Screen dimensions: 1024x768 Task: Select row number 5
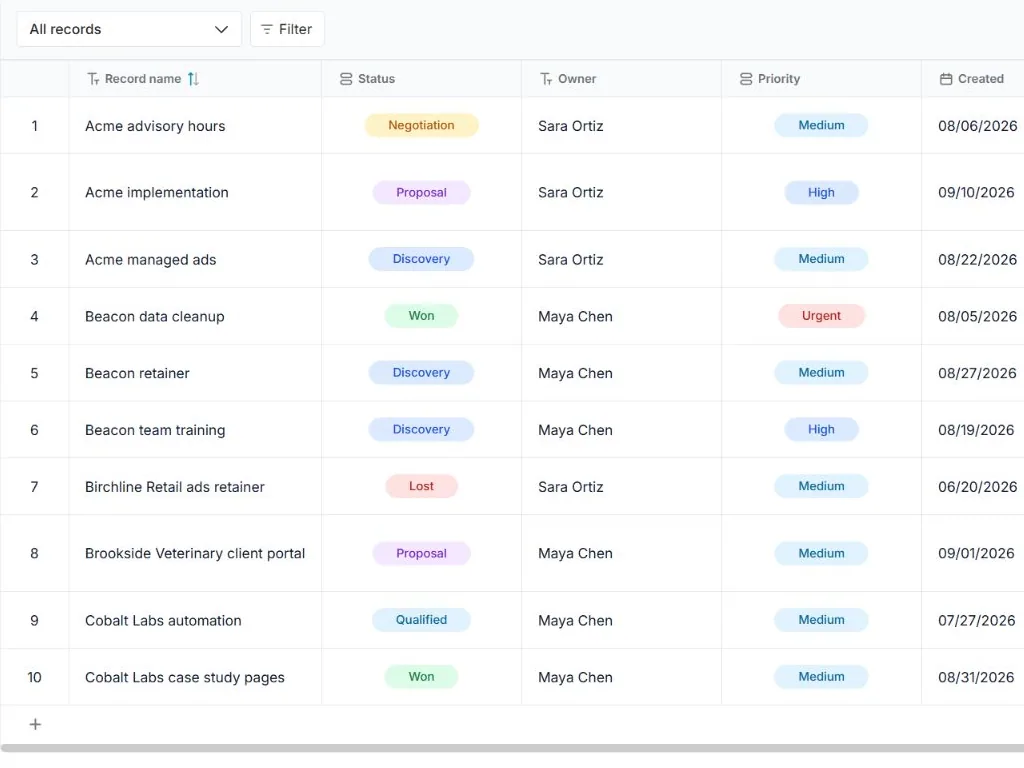point(35,374)
